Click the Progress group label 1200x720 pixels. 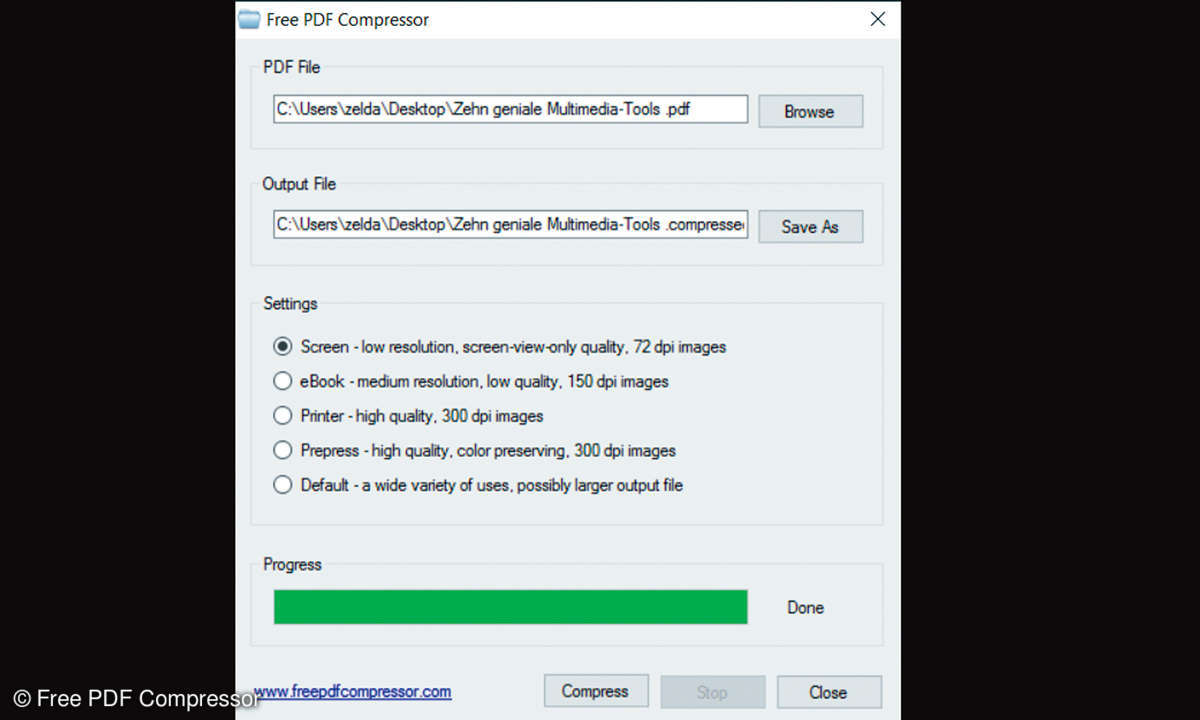click(292, 564)
